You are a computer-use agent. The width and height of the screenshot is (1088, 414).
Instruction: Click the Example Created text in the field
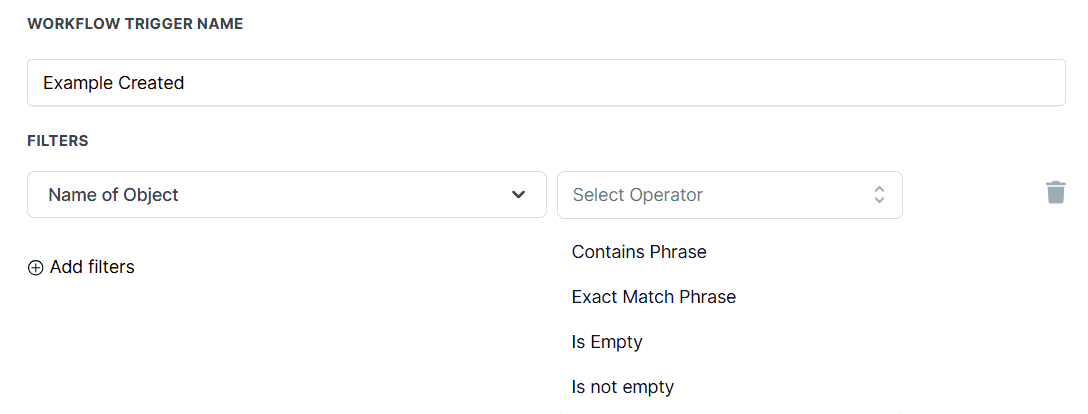[113, 83]
